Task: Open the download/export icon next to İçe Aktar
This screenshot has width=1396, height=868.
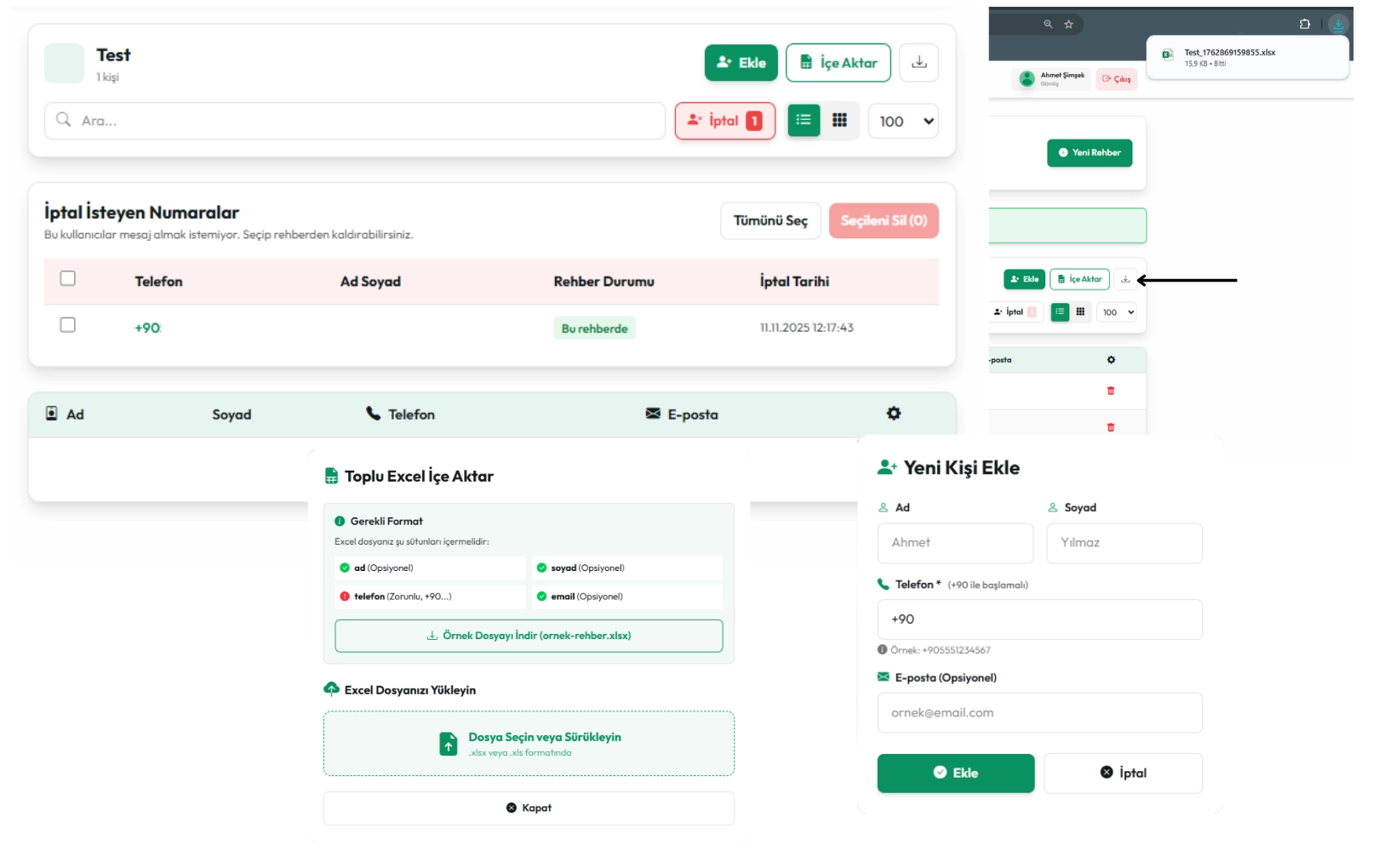Action: click(x=919, y=61)
